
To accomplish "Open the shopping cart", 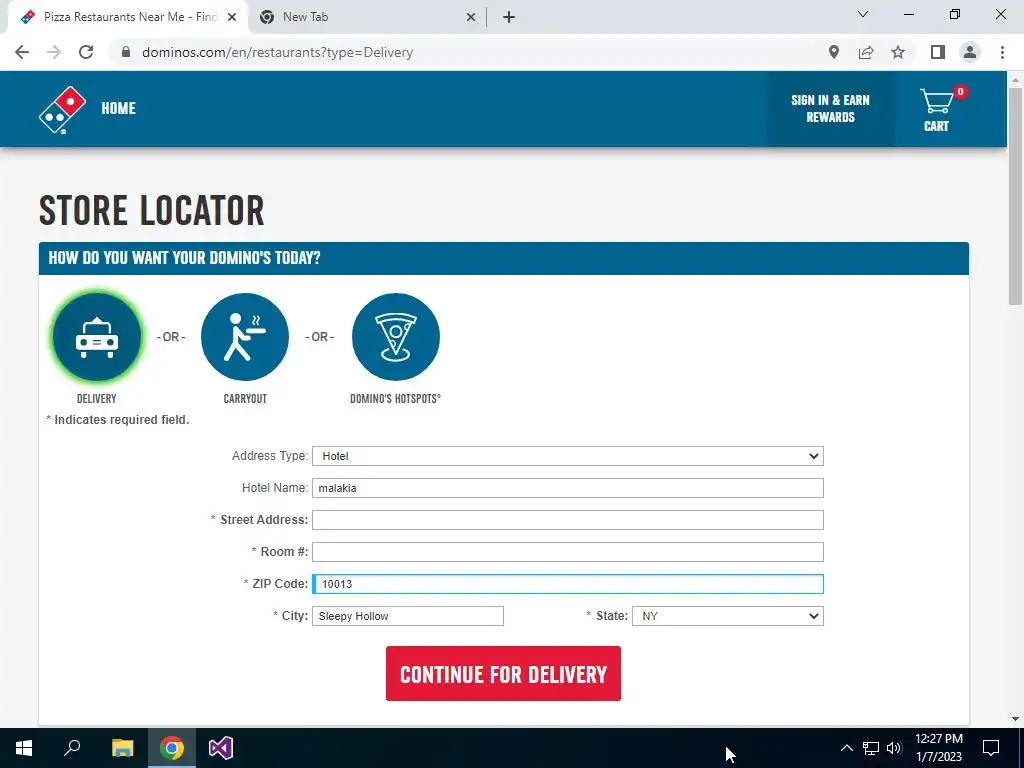I will coord(937,109).
